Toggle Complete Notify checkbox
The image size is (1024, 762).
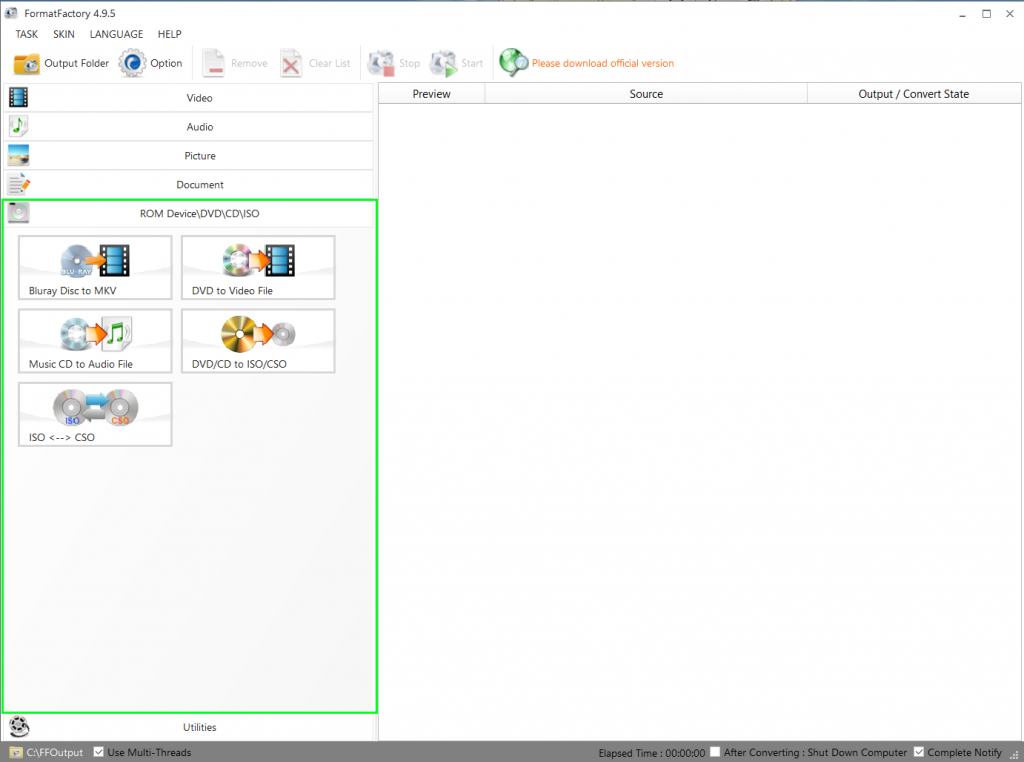[x=919, y=752]
